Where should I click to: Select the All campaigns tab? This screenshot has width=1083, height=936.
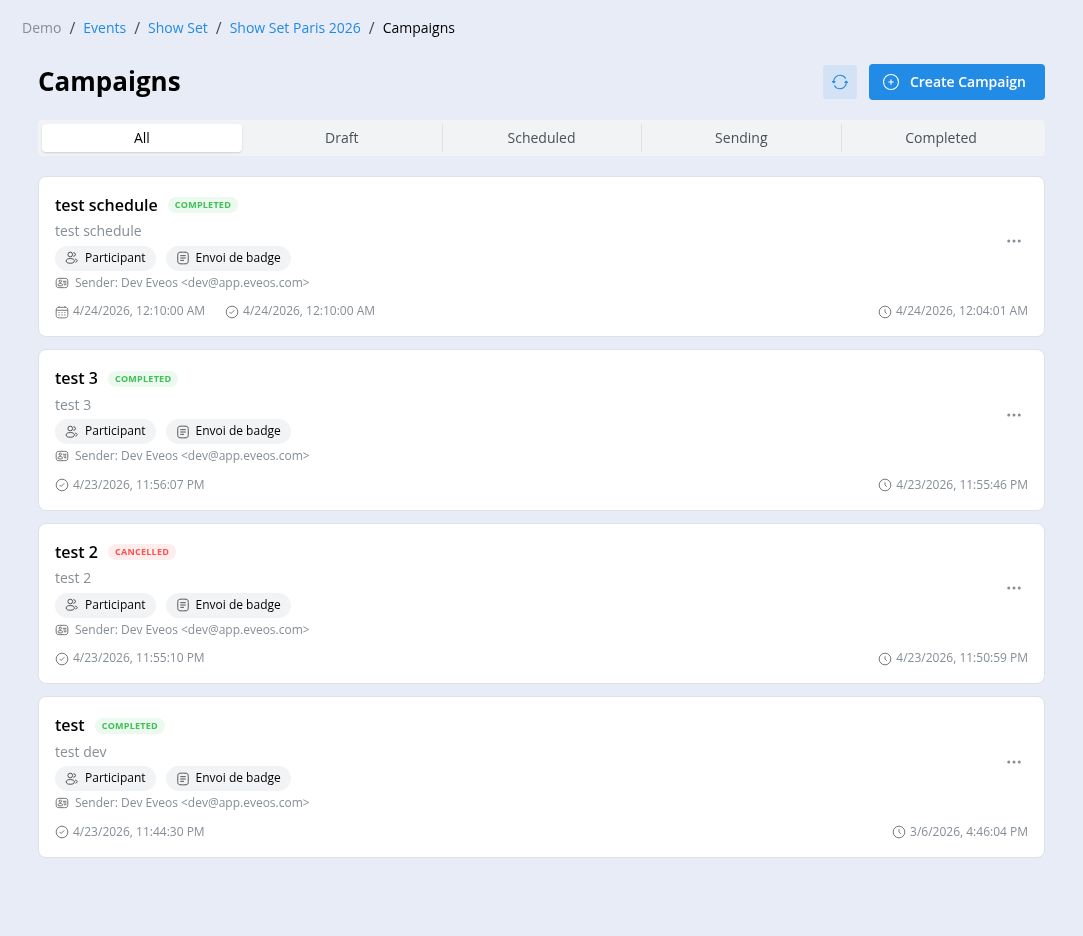tap(142, 138)
